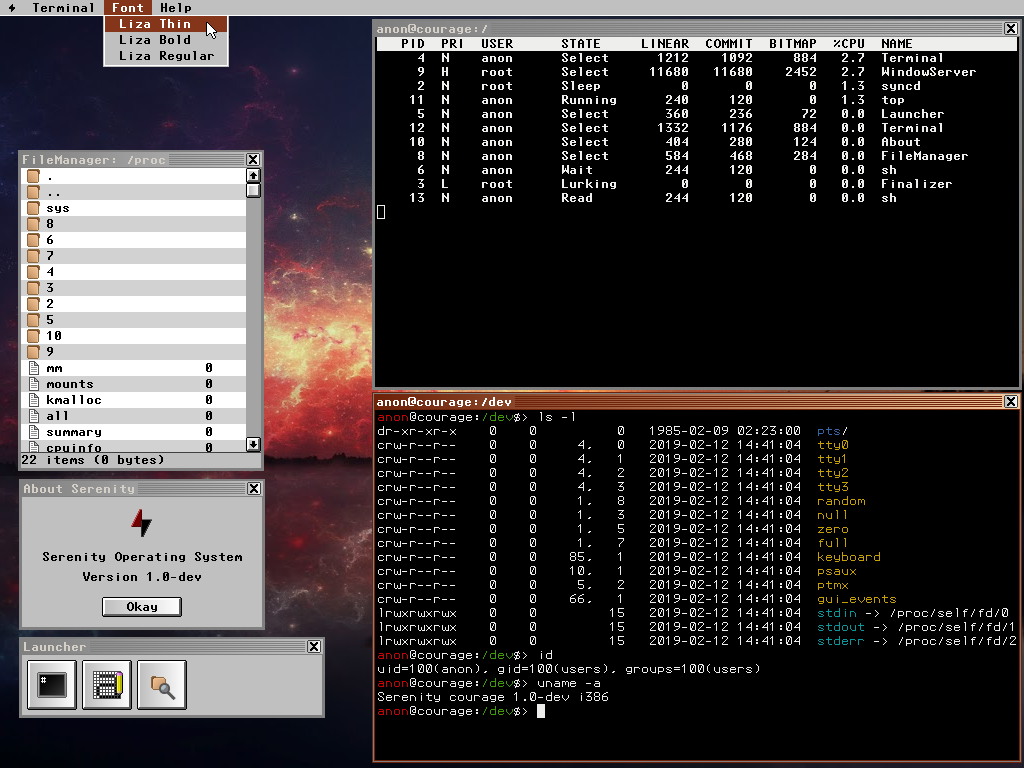Close the About Serenity window
The height and width of the screenshot is (768, 1024).
253,489
